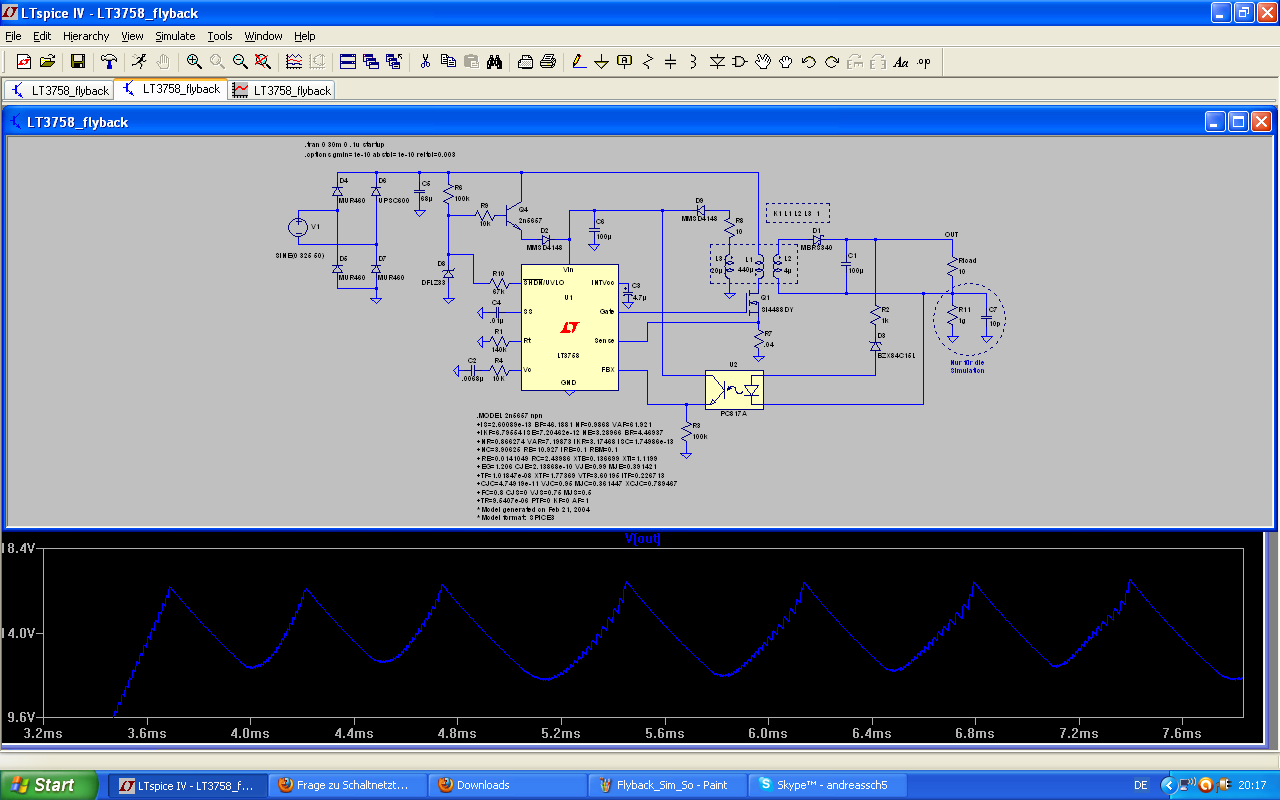
Task: Click the Zoom to Fit icon
Action: (263, 62)
